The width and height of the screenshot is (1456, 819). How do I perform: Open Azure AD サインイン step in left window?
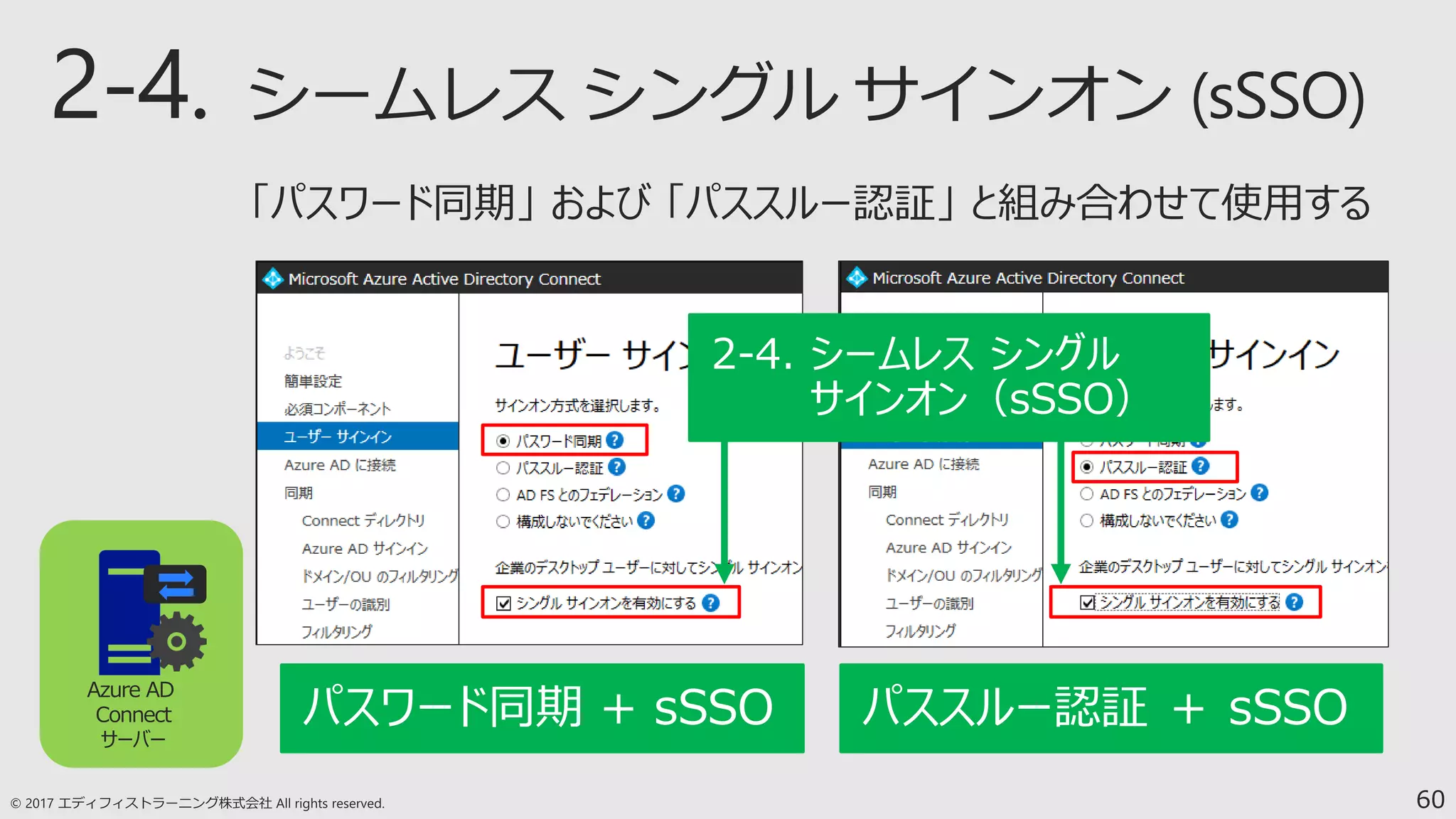pyautogui.click(x=365, y=548)
